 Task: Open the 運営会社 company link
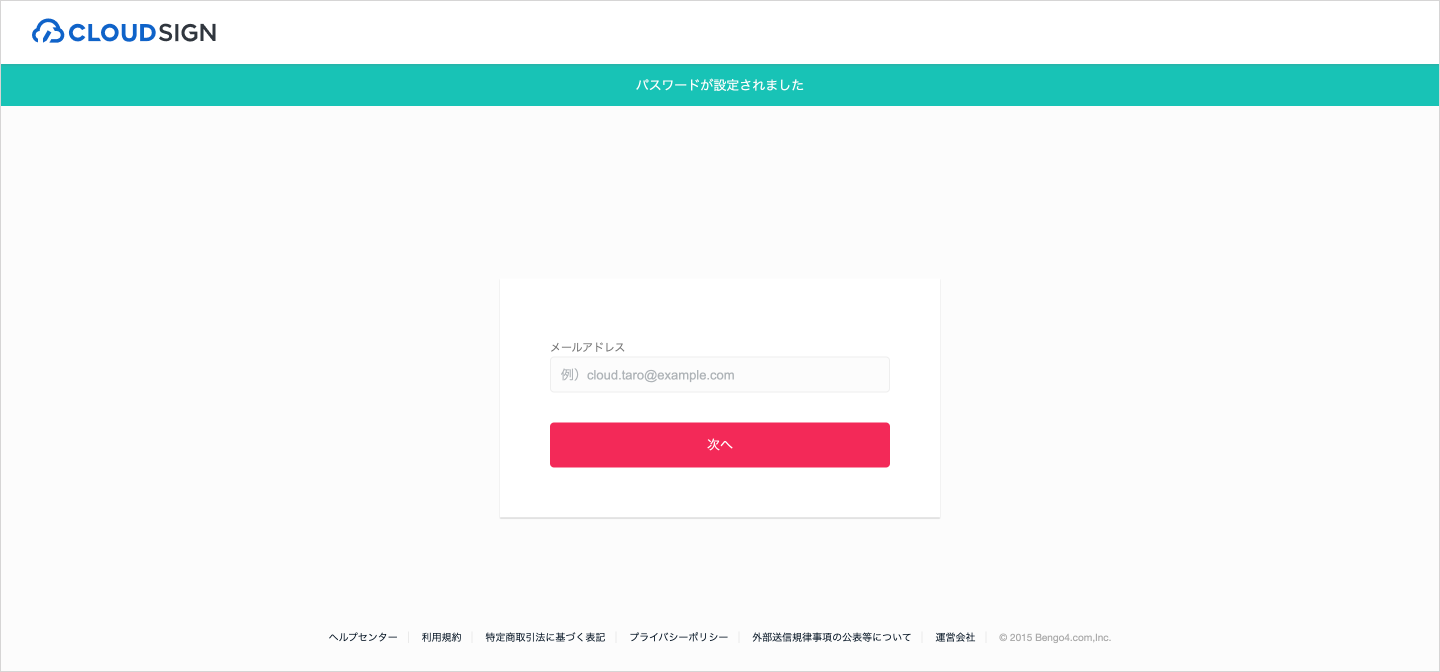click(x=955, y=637)
